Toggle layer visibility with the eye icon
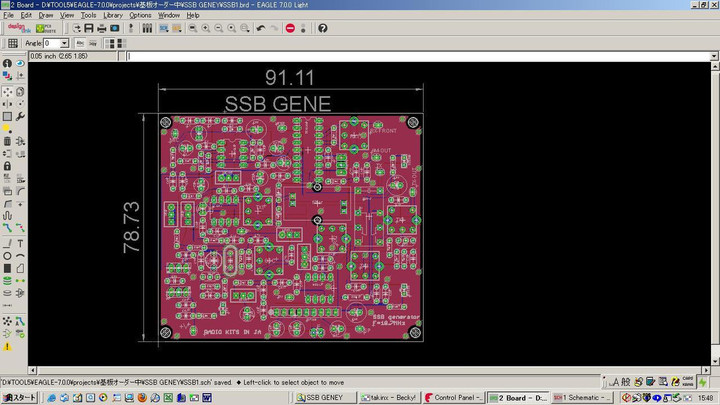This screenshot has height=405, width=720. (21, 63)
